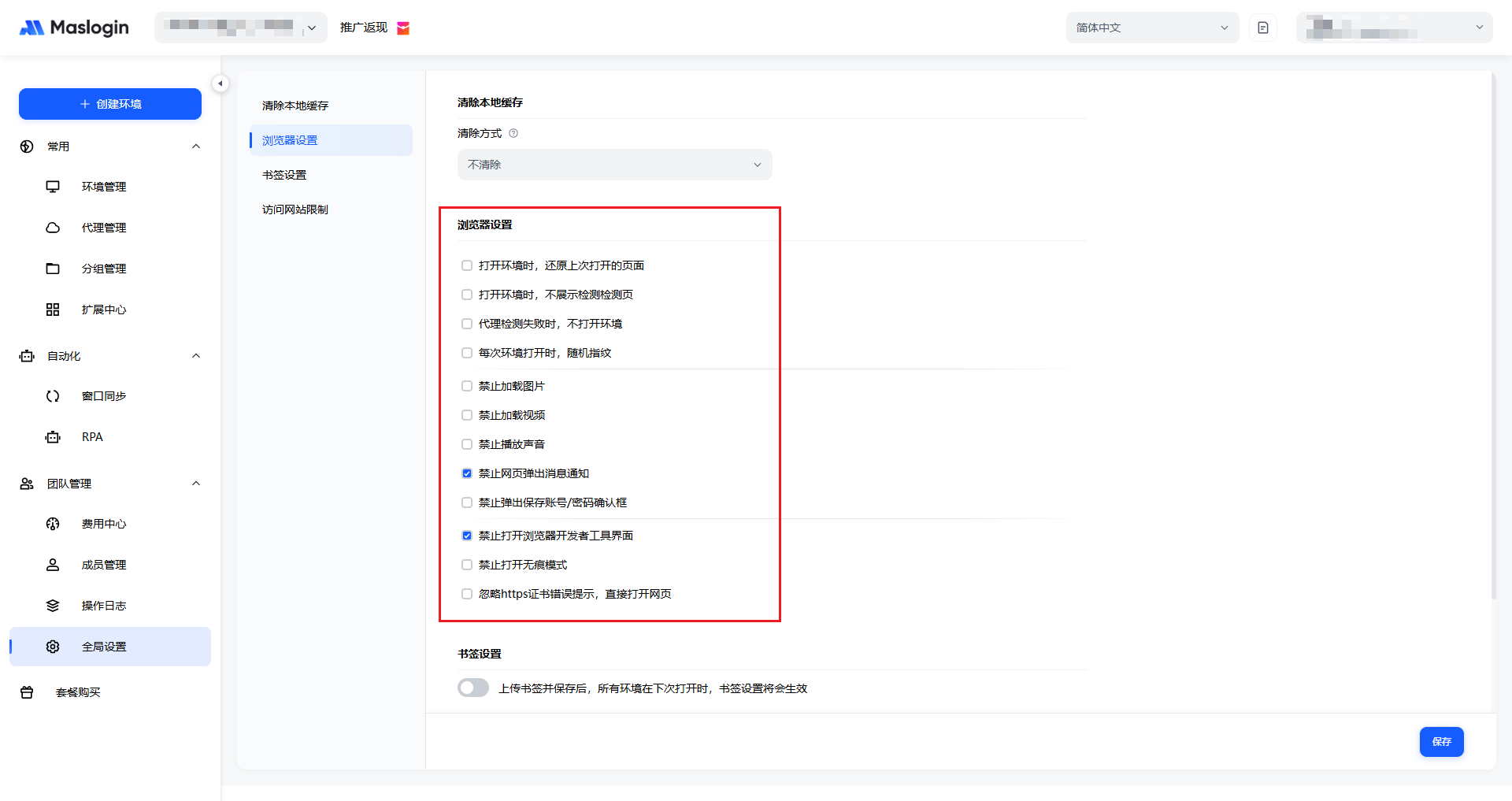The width and height of the screenshot is (1512, 801).
Task: Click the 窗口同步 sync icon
Action: [53, 396]
